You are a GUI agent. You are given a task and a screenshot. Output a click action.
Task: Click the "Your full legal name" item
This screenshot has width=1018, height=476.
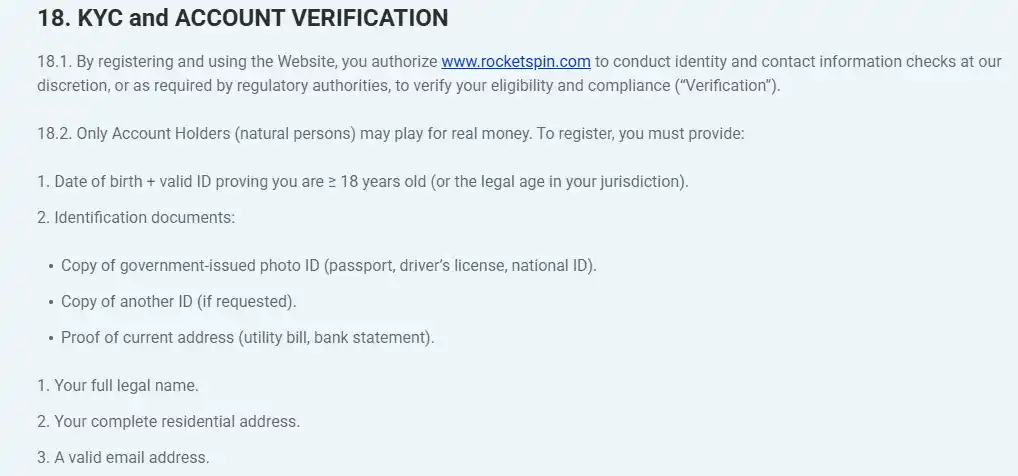pyautogui.click(x=118, y=386)
